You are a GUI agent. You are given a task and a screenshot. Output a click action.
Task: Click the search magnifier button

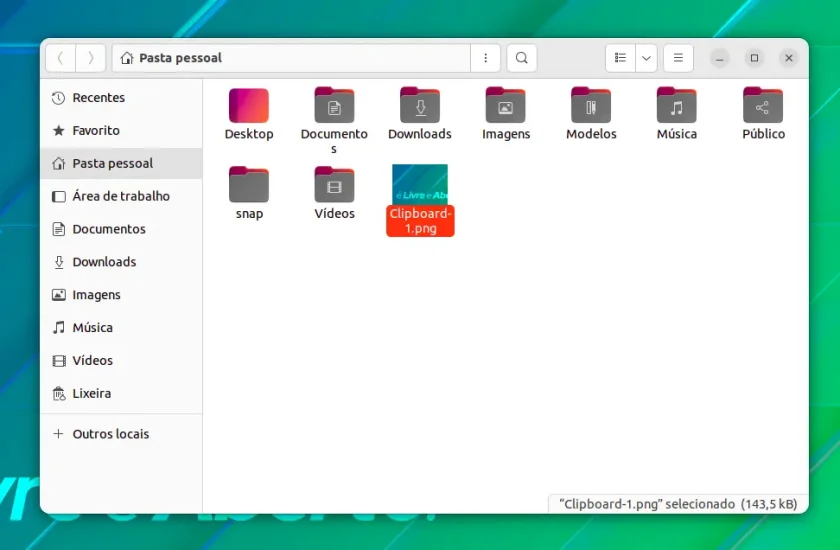522,58
